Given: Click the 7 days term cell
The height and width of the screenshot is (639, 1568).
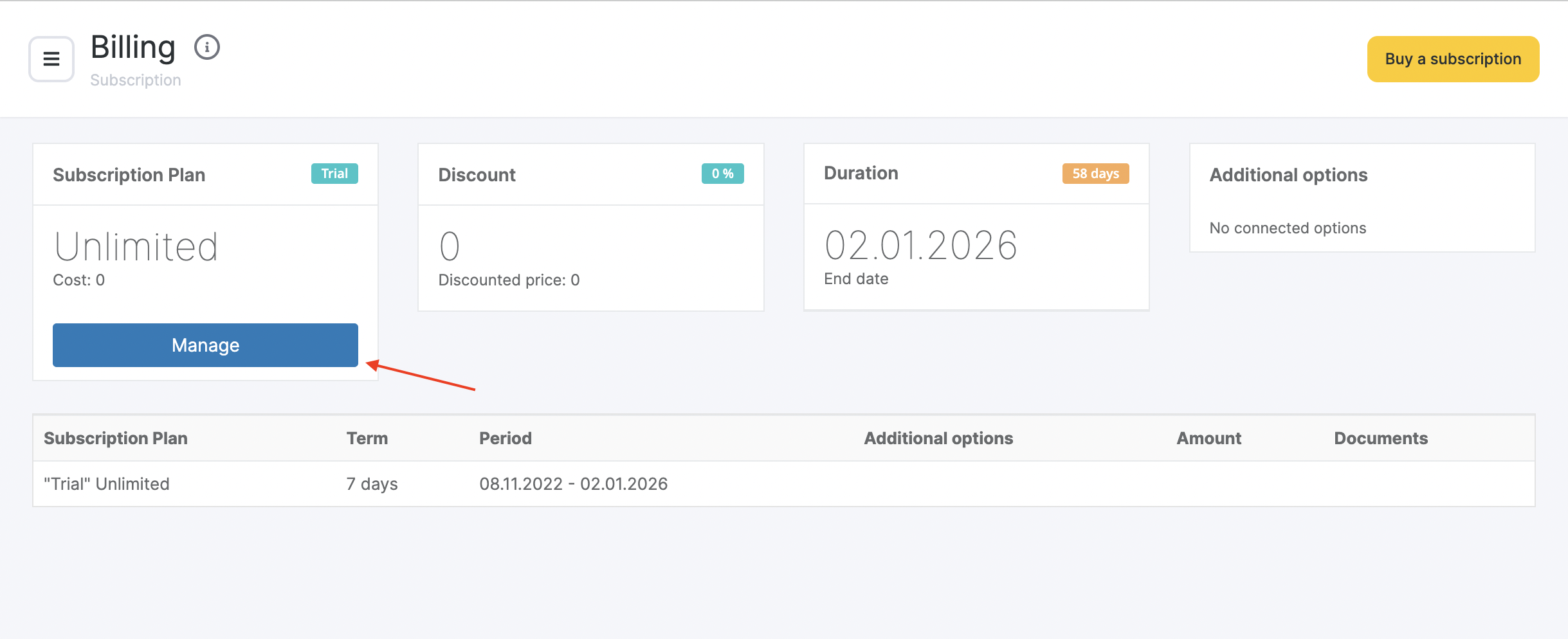Looking at the screenshot, I should [372, 484].
